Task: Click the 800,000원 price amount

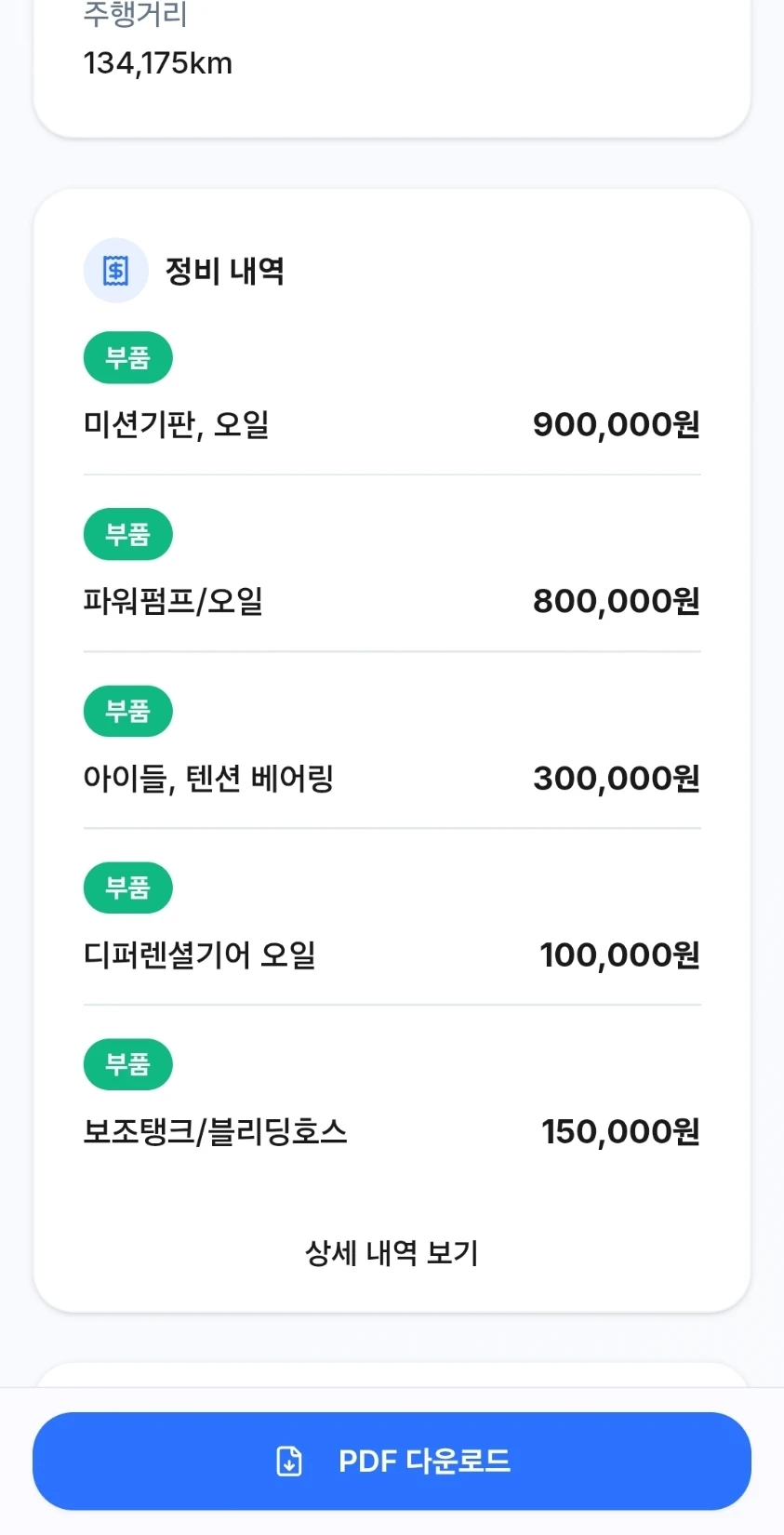Action: click(x=617, y=601)
